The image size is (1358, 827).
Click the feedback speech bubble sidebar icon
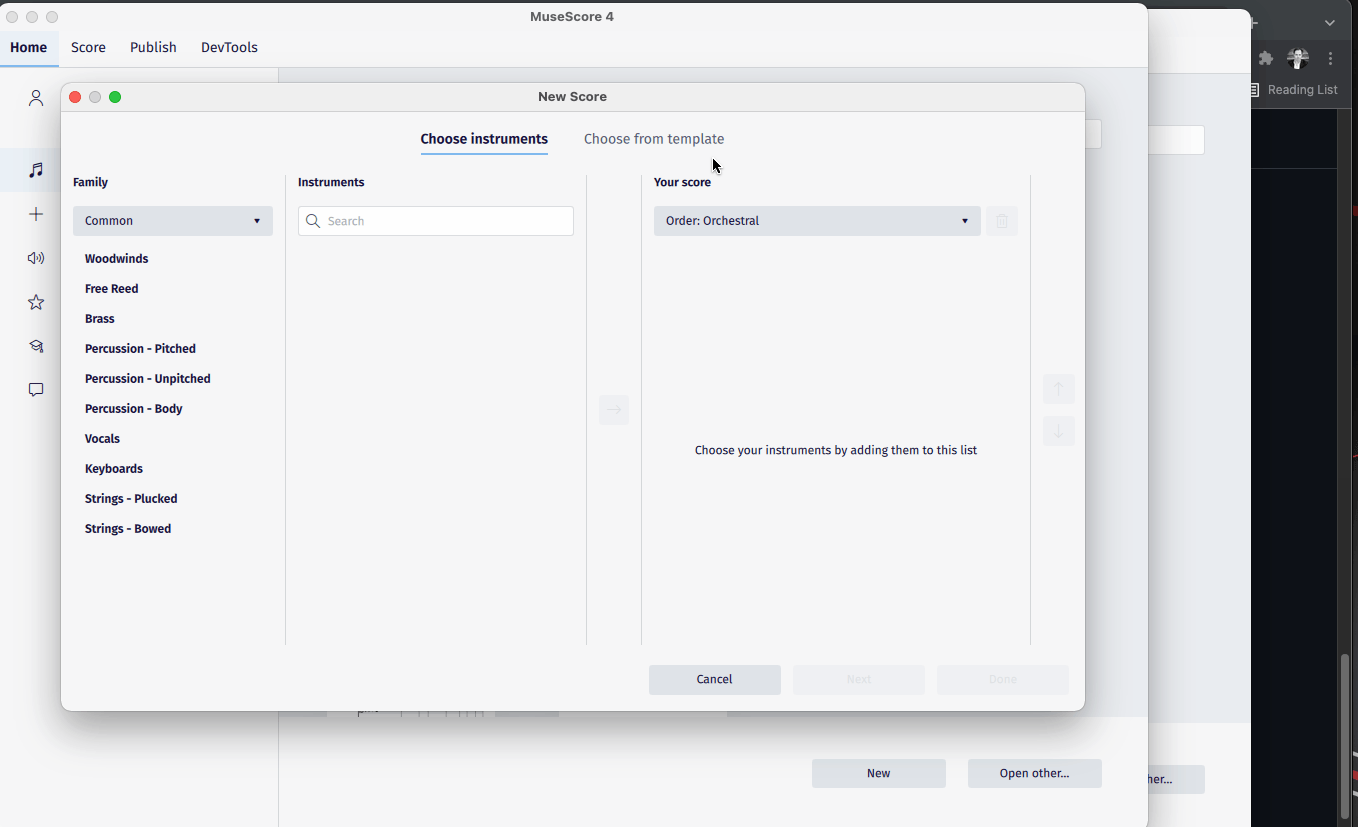pos(36,389)
